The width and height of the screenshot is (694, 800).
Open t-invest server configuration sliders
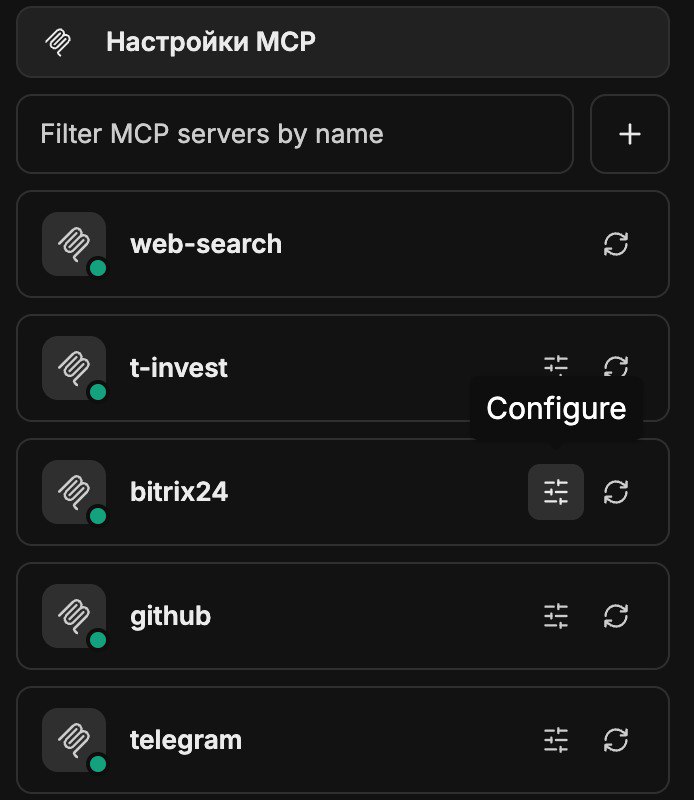556,365
